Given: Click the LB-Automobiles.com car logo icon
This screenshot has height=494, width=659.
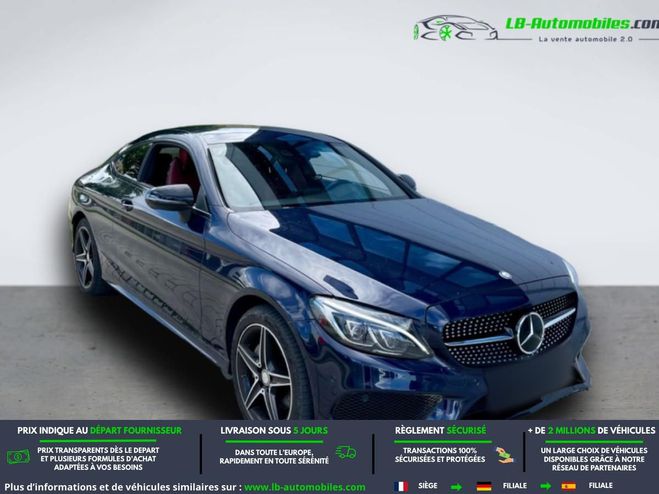Looking at the screenshot, I should pyautogui.click(x=456, y=28).
